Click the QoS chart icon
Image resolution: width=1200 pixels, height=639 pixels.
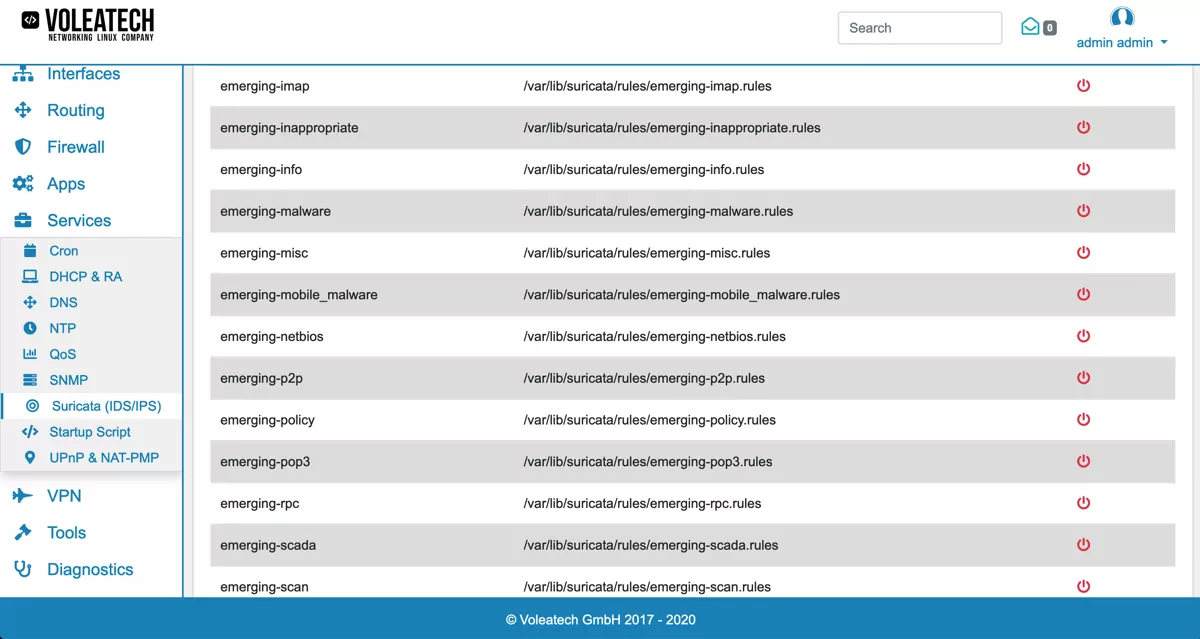point(33,353)
